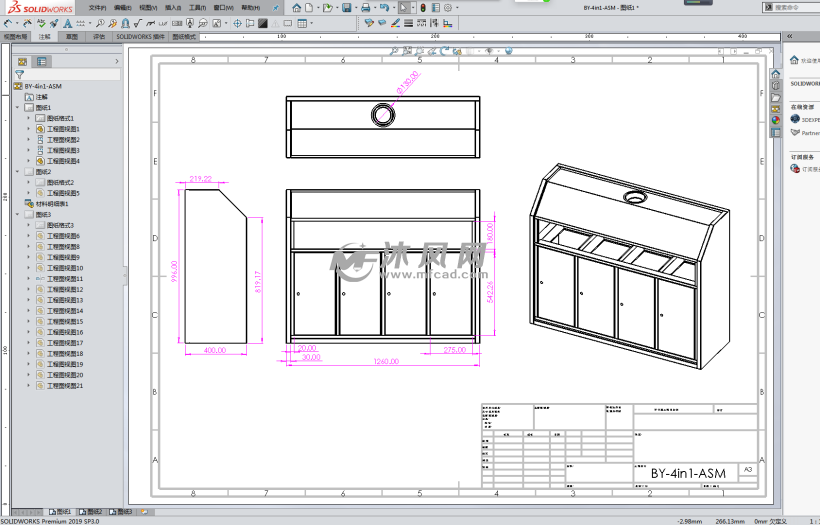This screenshot has width=820, height=525.
Task: Click the Home icon in the top toolbar
Action: pos(296,8)
